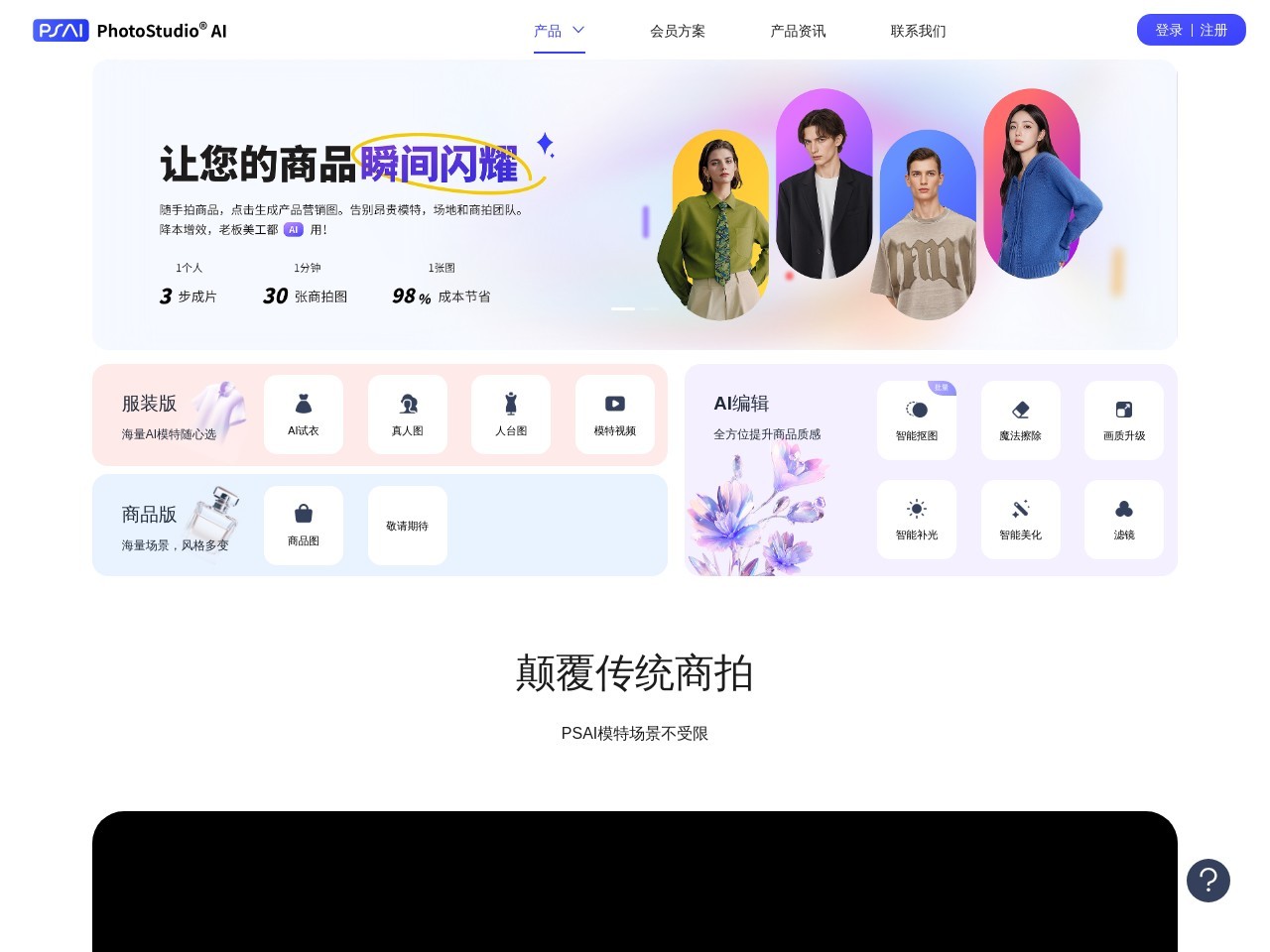Viewport: 1270px width, 952px height.
Task: Open the AI试衣 clothing try-on tool
Action: pyautogui.click(x=304, y=415)
